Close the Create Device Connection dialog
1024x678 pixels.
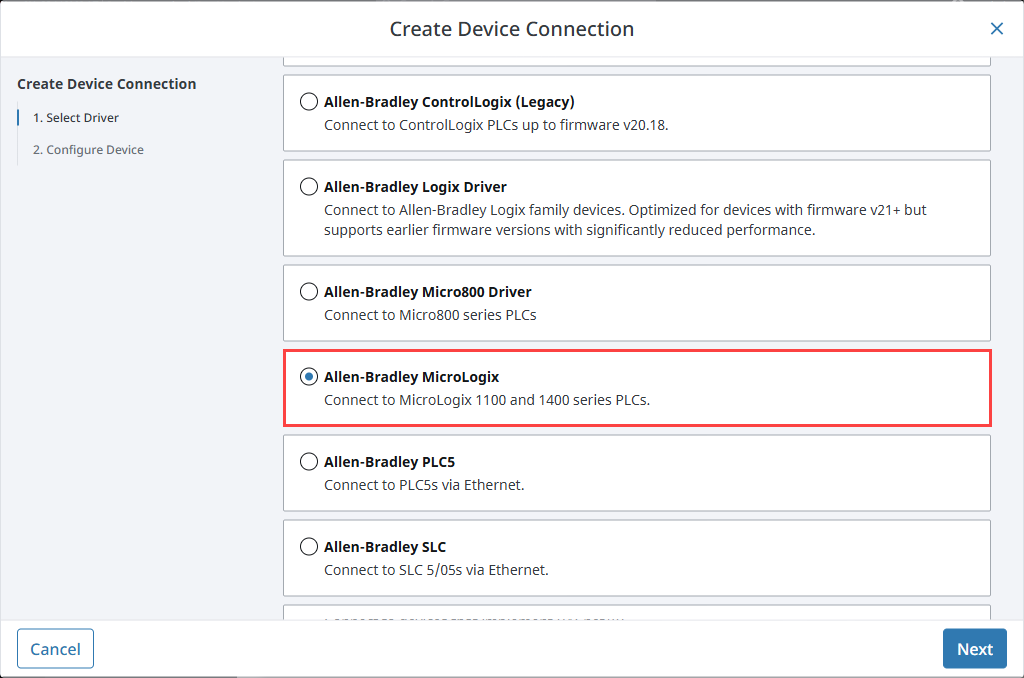[997, 29]
